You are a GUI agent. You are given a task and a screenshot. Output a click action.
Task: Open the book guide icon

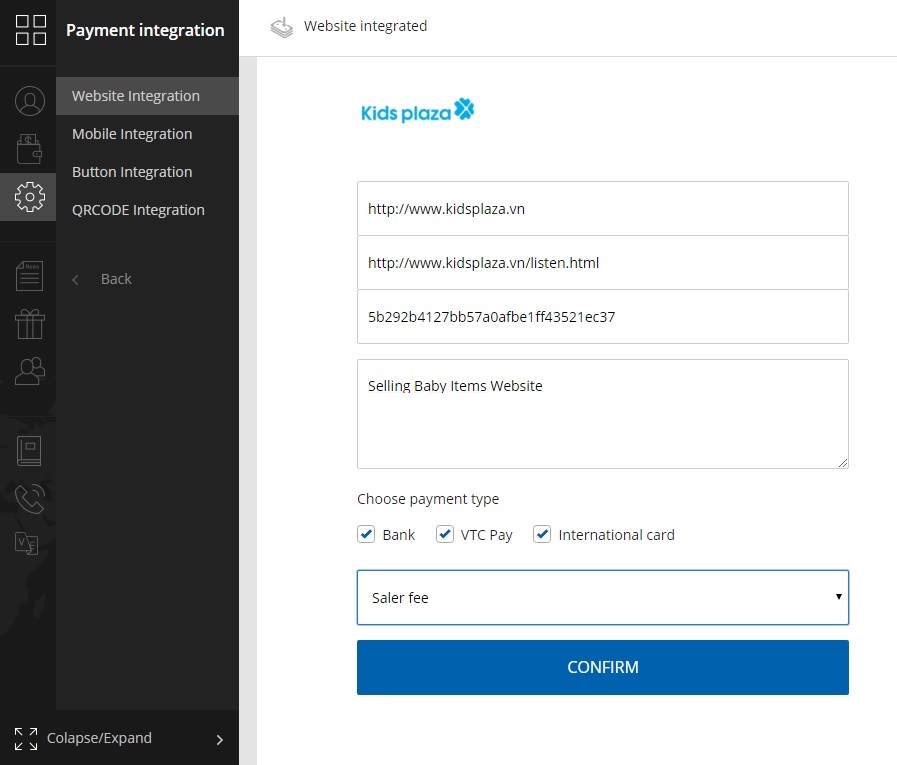coord(29,450)
